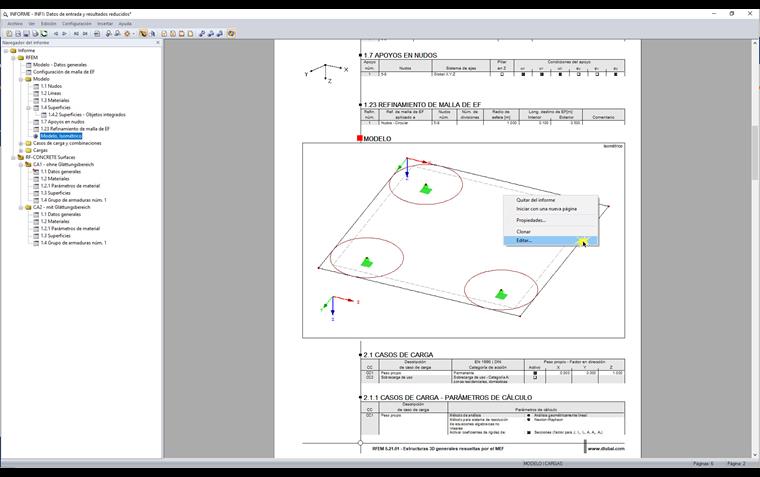Toggle Activo checkbox in Sobrecarga de uso row
The width and height of the screenshot is (760, 477).
click(535, 377)
